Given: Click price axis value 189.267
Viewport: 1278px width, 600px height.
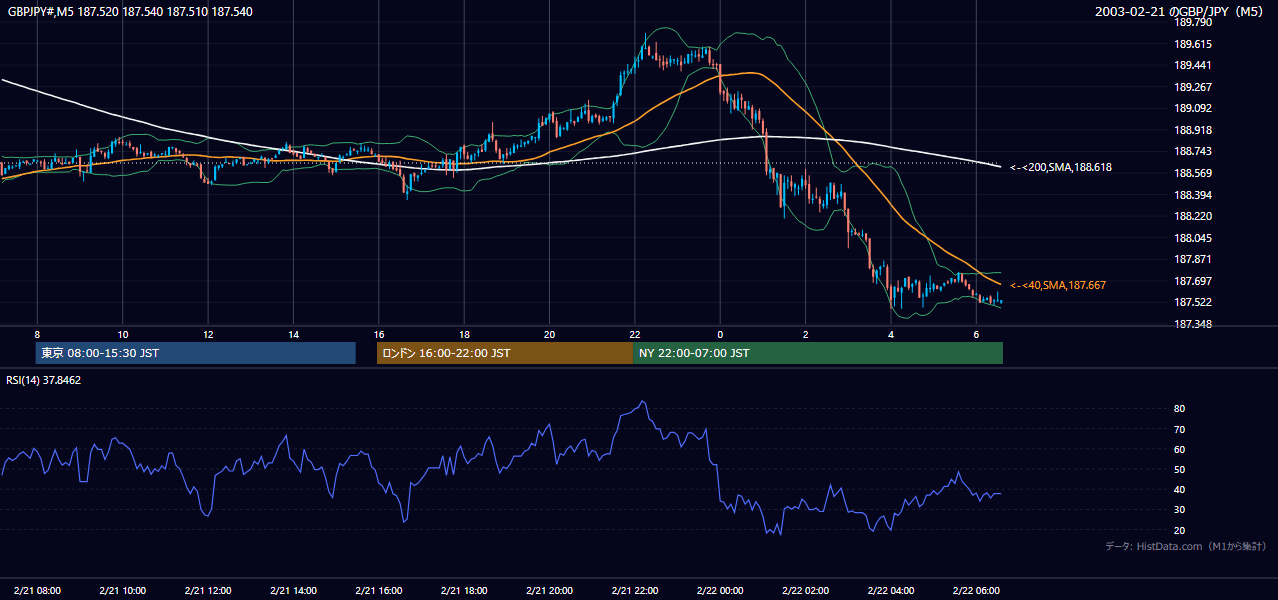Looking at the screenshot, I should point(1193,87).
